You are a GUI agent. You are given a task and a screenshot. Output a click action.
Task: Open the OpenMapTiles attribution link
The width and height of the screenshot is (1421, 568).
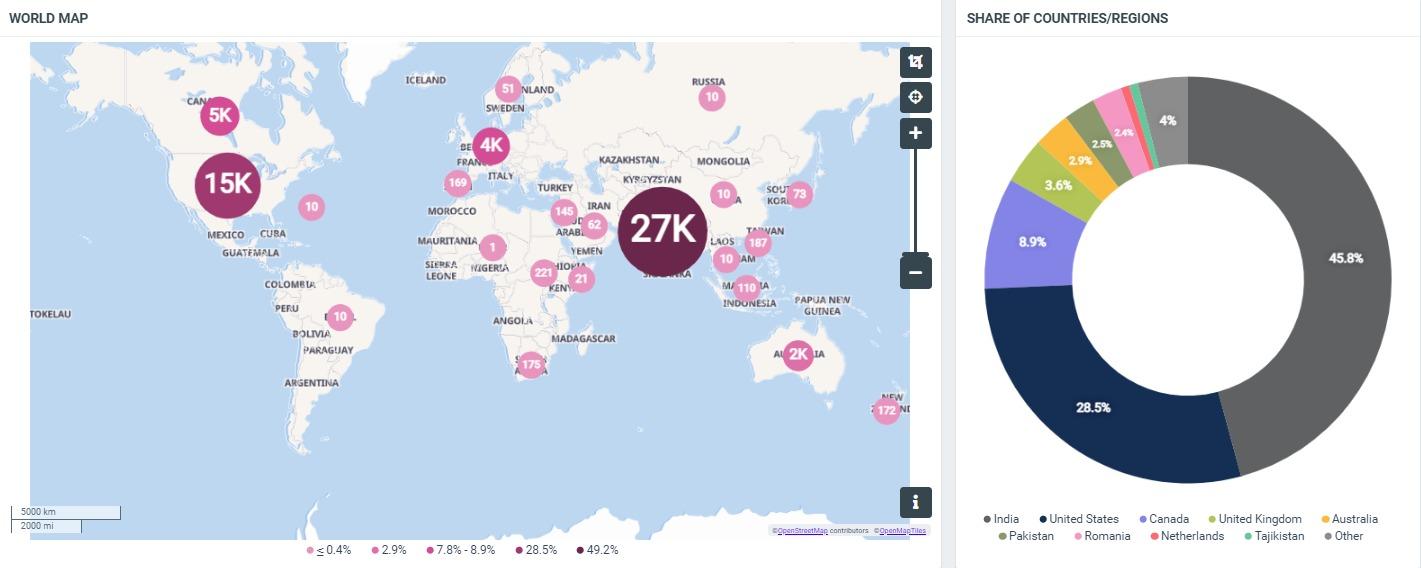(x=903, y=531)
